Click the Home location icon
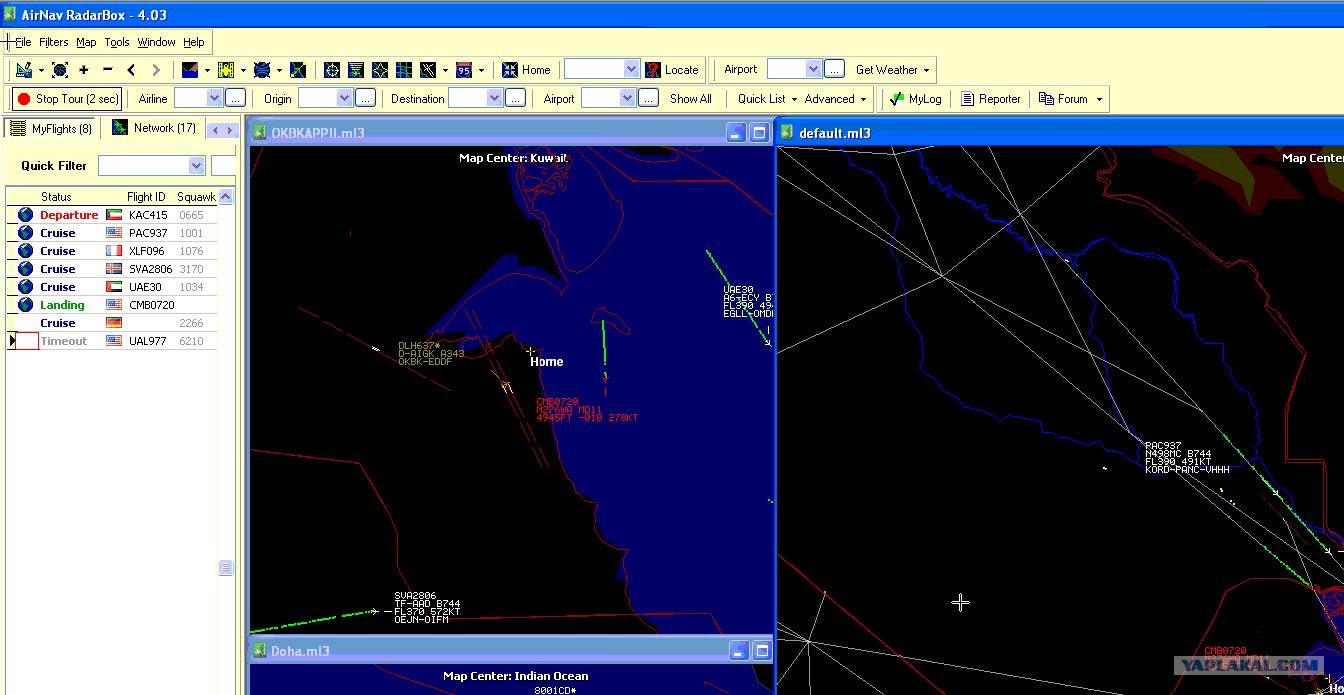 coord(510,70)
